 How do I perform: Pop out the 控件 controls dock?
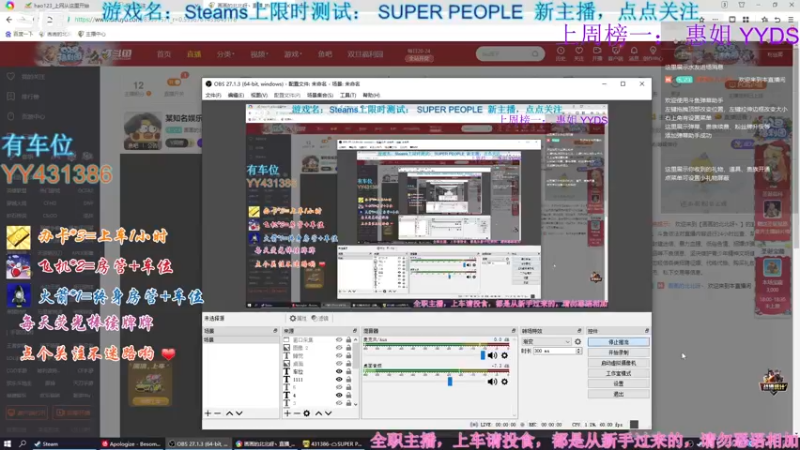(646, 331)
